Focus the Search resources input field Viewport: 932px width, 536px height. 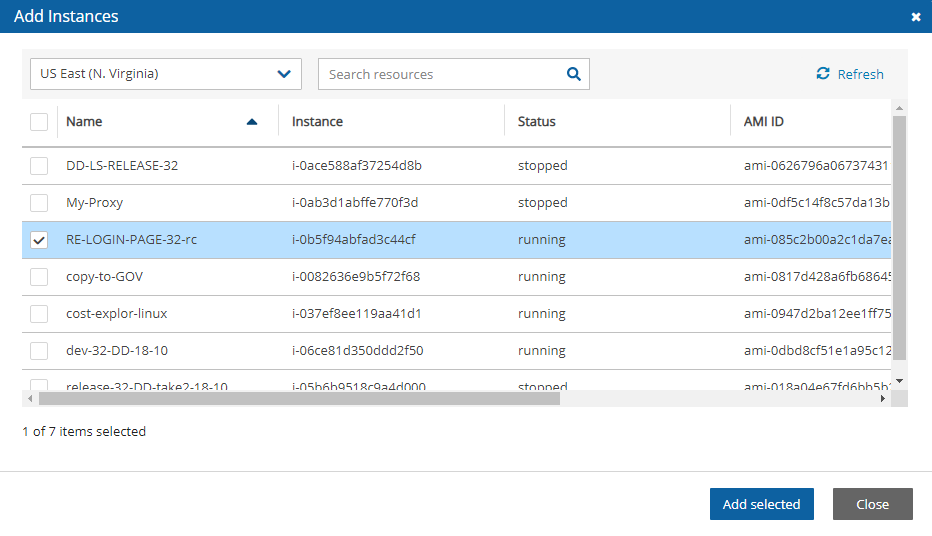click(x=440, y=74)
